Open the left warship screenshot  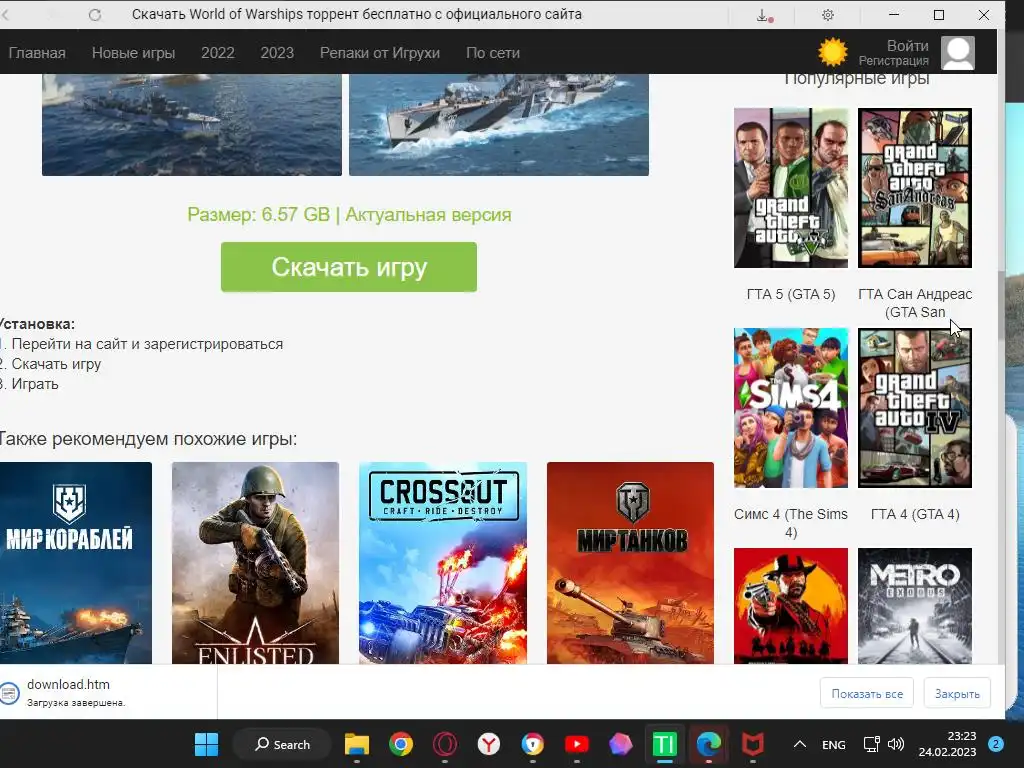pos(191,125)
